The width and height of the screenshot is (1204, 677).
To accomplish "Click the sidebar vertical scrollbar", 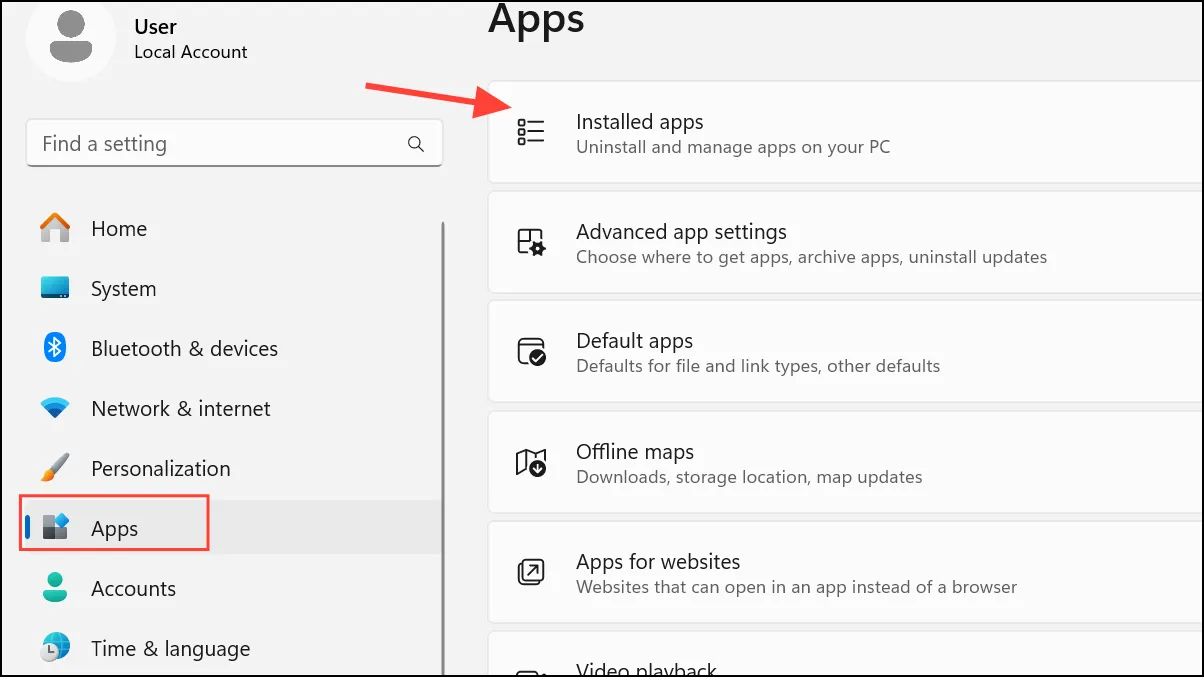I will pos(443,448).
